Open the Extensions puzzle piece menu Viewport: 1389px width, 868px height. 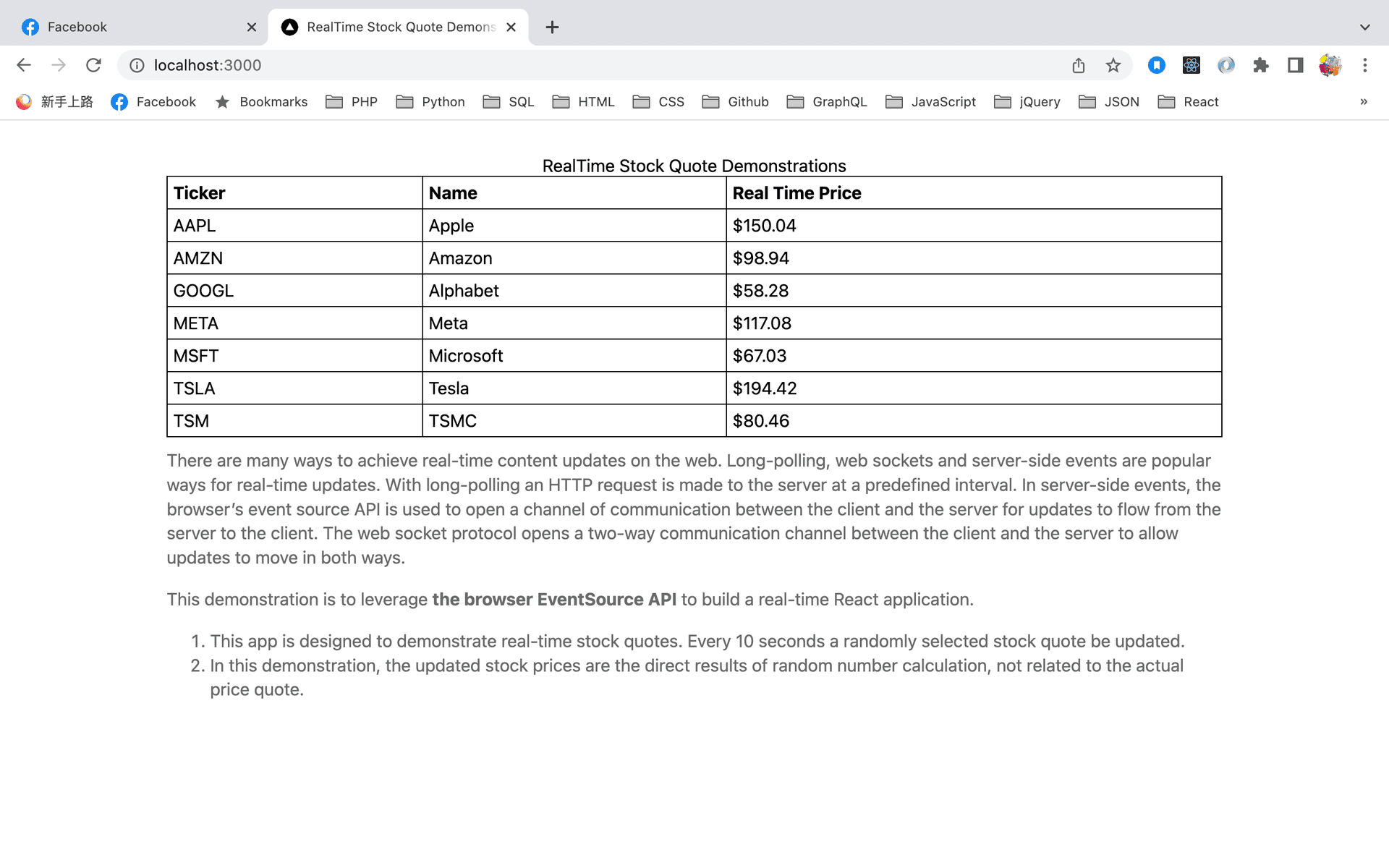(x=1261, y=65)
